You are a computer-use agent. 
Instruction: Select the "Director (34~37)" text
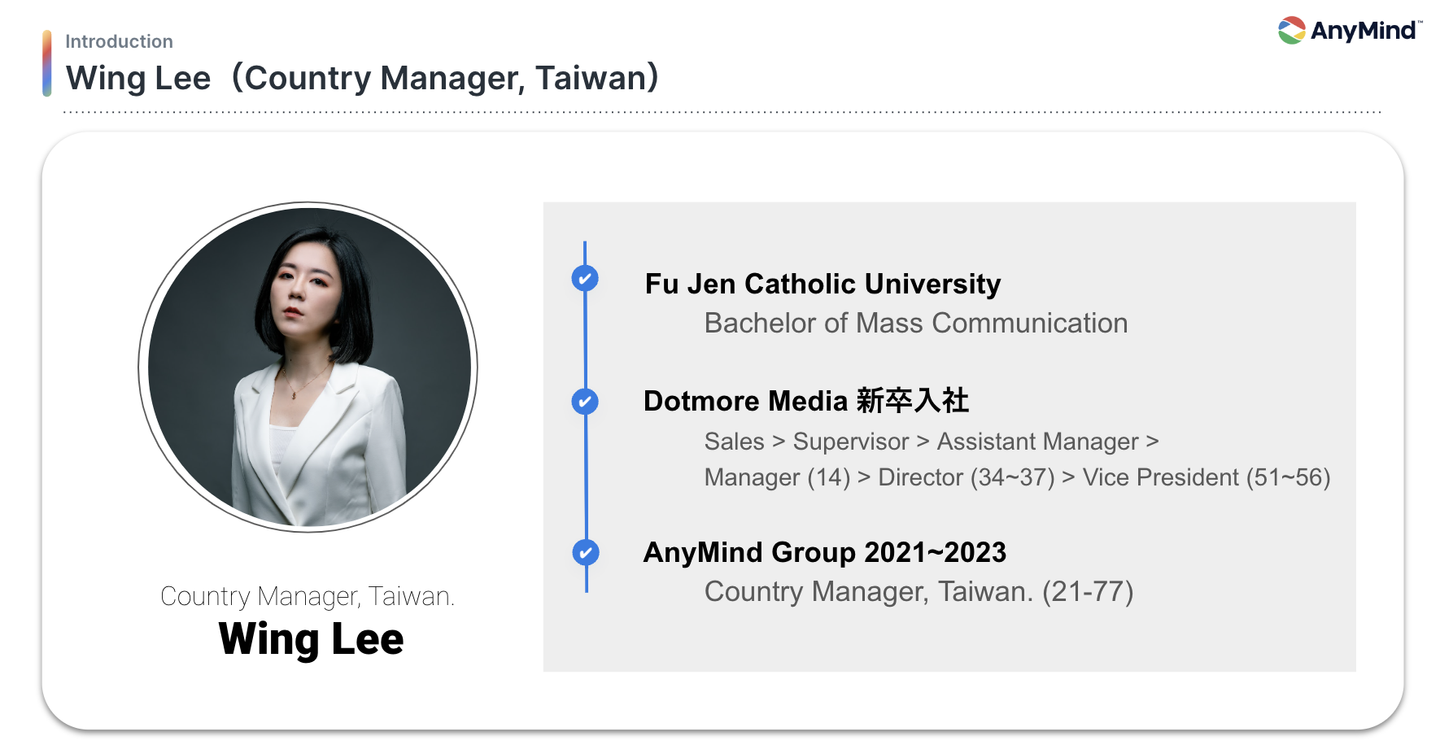(966, 477)
